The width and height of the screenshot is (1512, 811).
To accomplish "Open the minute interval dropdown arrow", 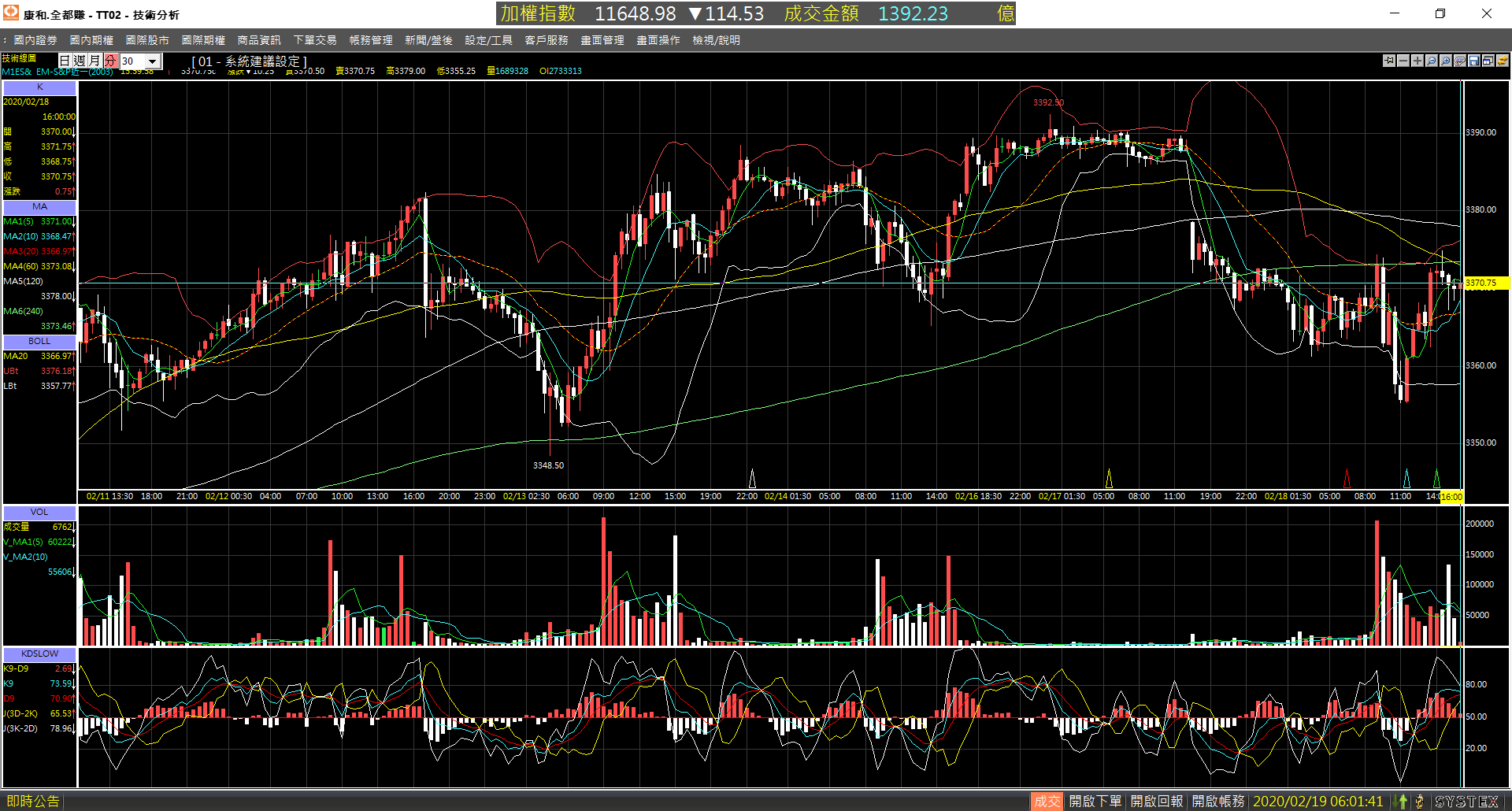I will 154,61.
